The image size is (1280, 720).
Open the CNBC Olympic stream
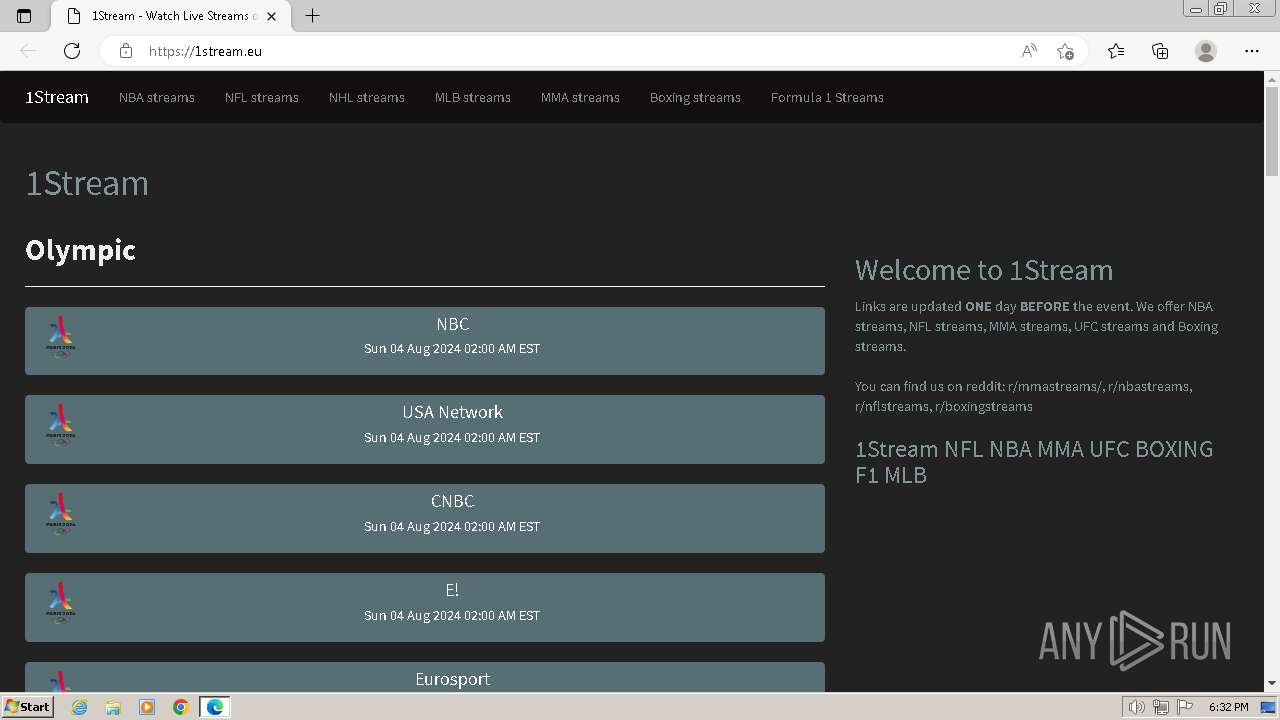[x=425, y=518]
